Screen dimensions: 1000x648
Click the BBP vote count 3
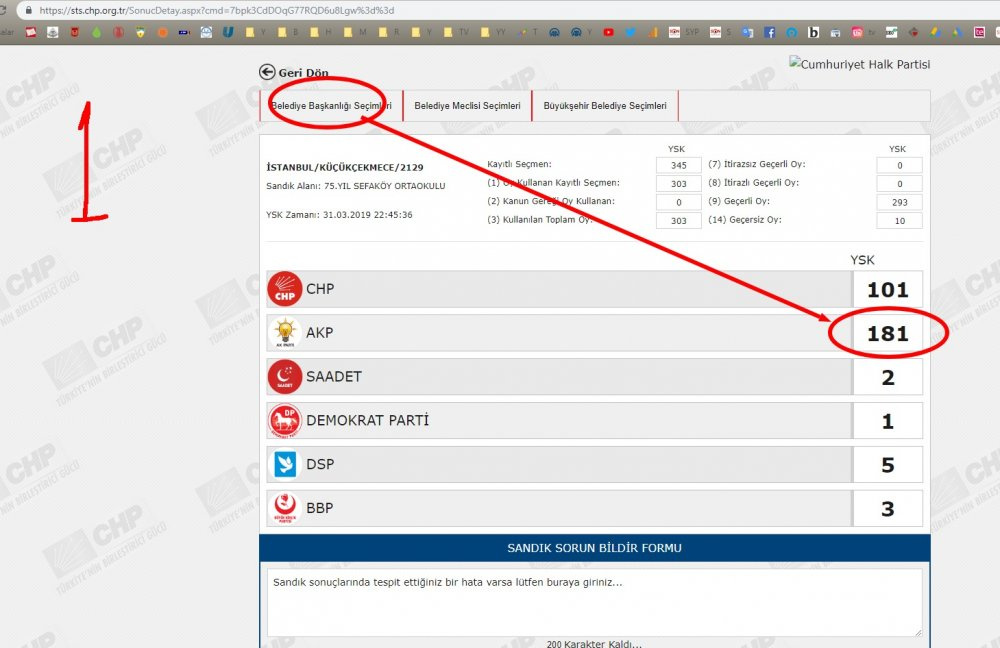pyautogui.click(x=888, y=509)
